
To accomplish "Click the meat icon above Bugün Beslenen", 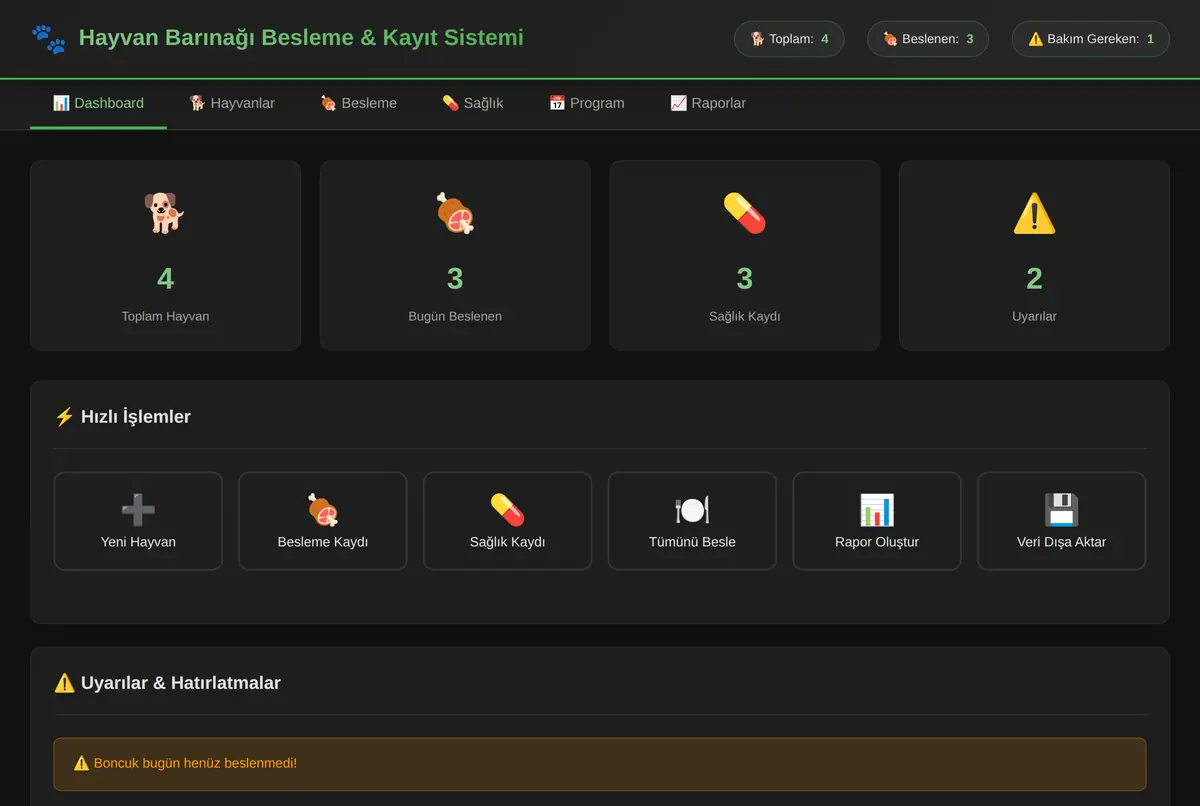I will (x=455, y=213).
